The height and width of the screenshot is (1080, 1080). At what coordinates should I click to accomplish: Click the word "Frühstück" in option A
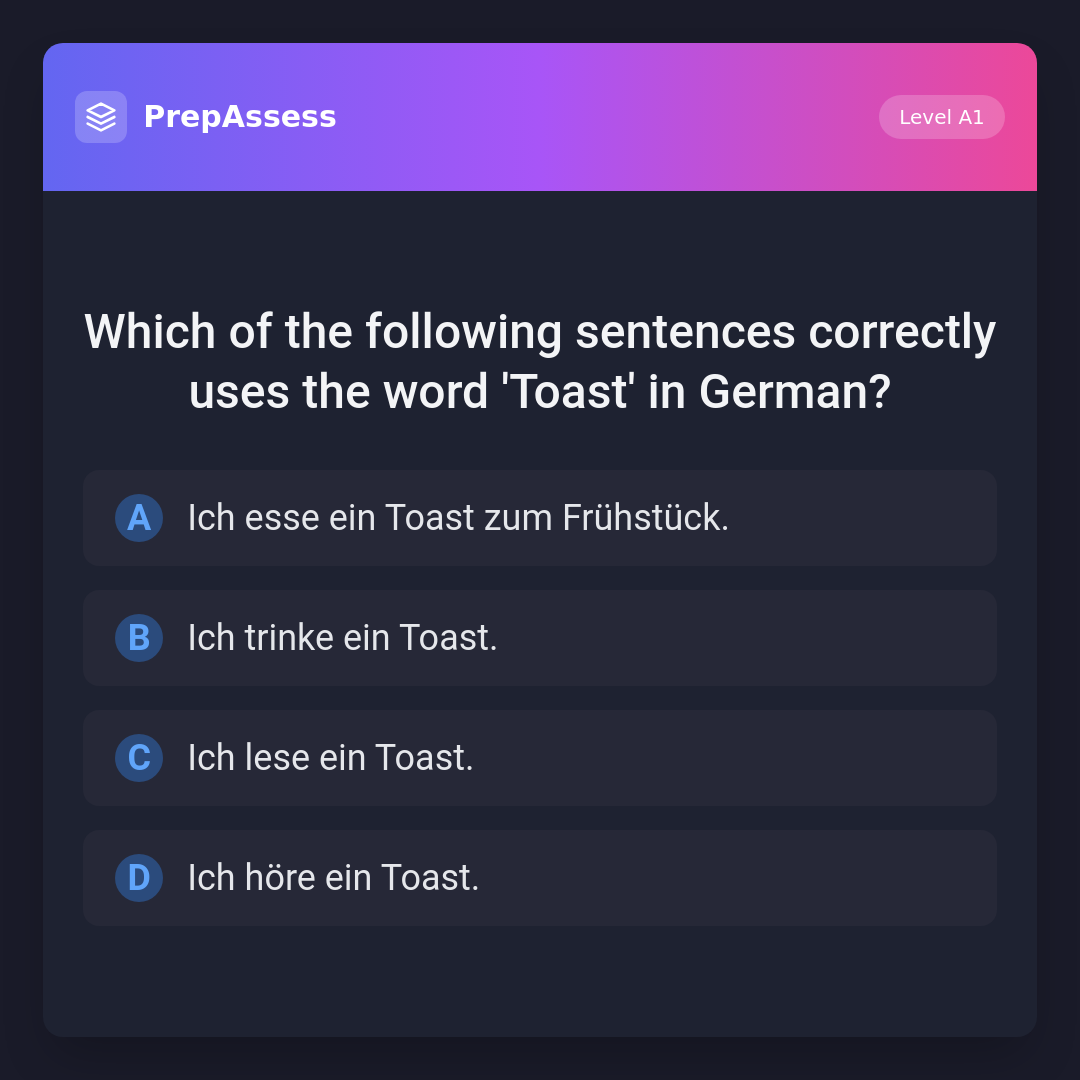pyautogui.click(x=645, y=518)
